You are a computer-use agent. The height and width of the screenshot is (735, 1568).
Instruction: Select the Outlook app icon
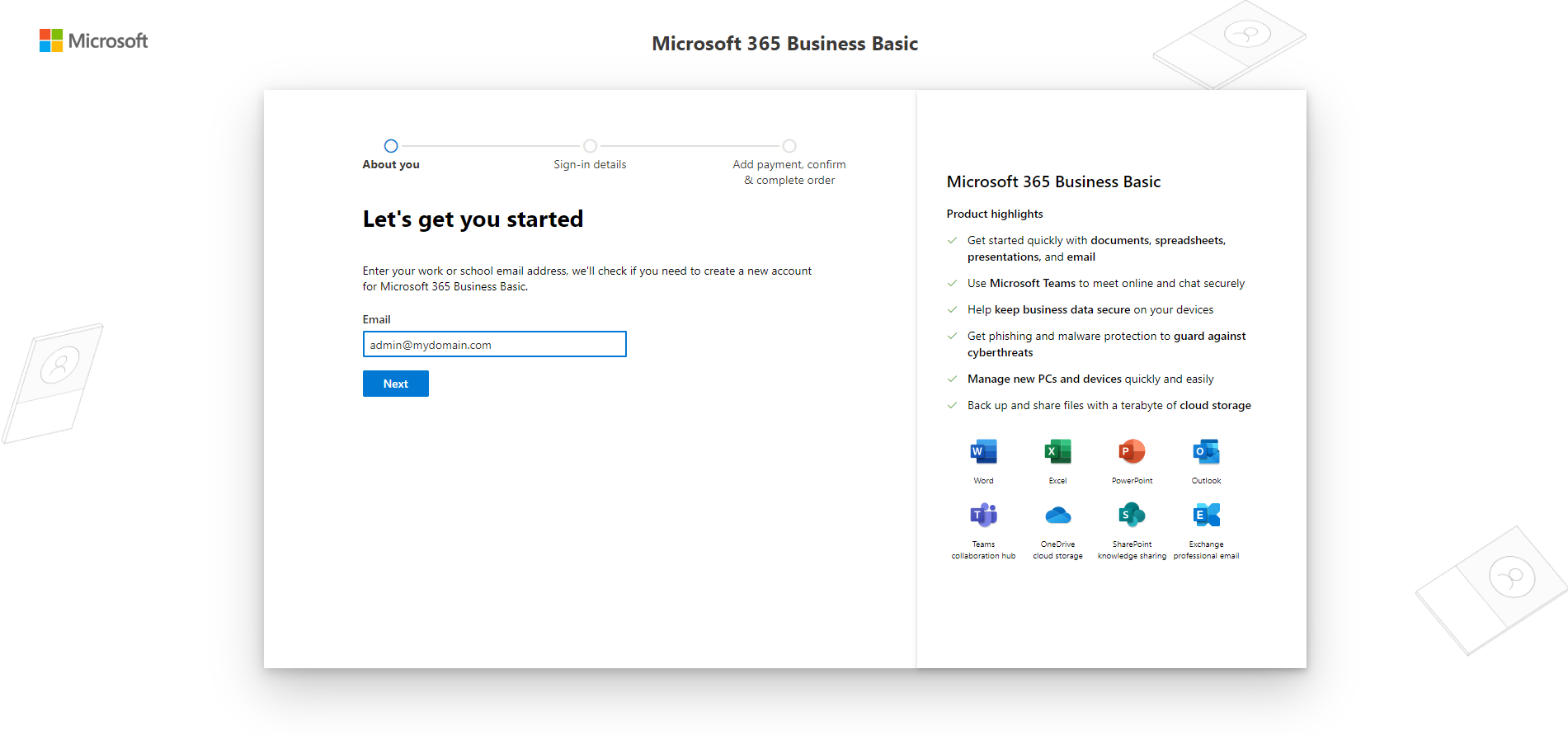[1206, 451]
